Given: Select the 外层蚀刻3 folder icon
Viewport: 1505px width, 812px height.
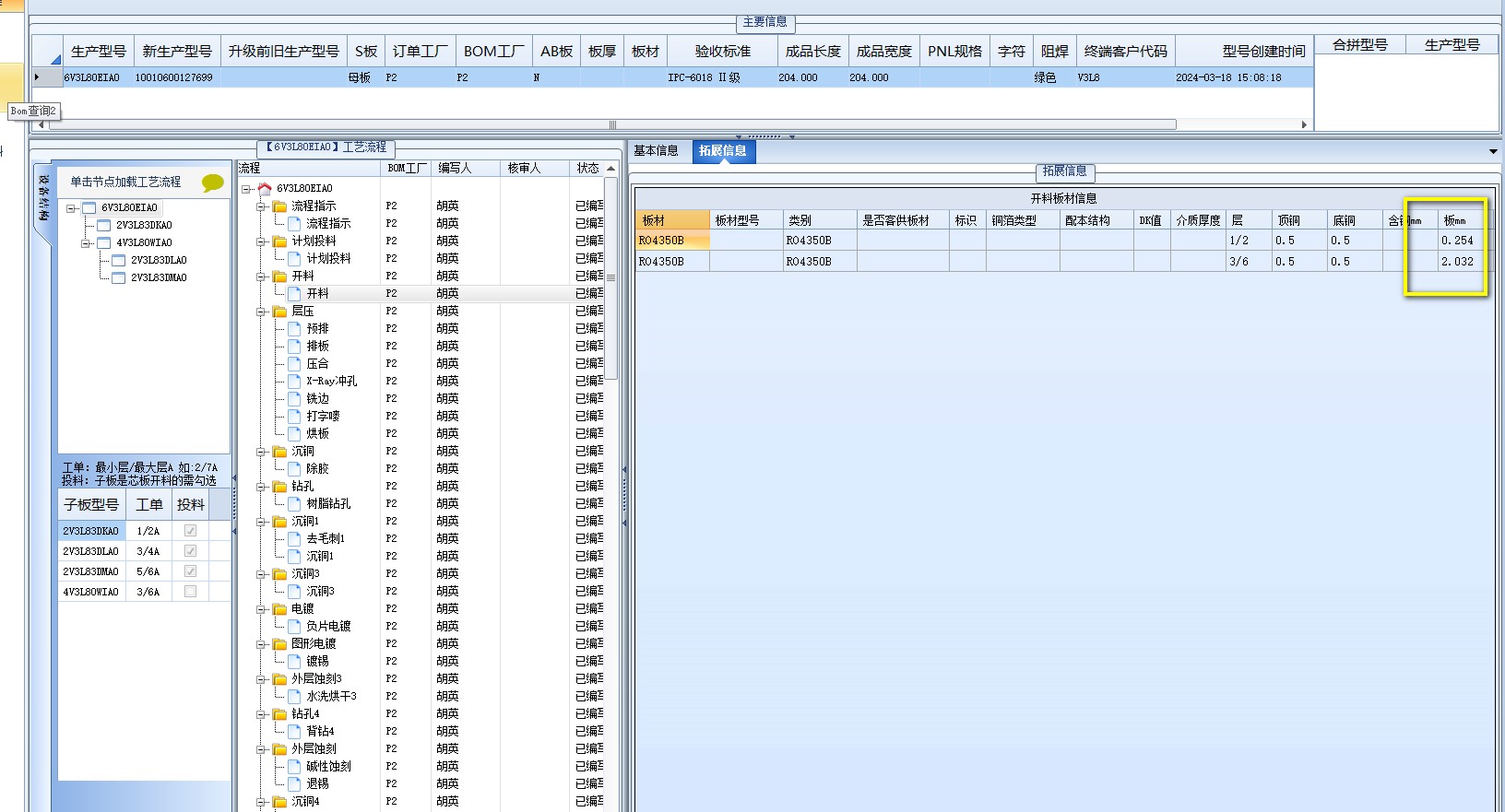Looking at the screenshot, I should (x=279, y=678).
